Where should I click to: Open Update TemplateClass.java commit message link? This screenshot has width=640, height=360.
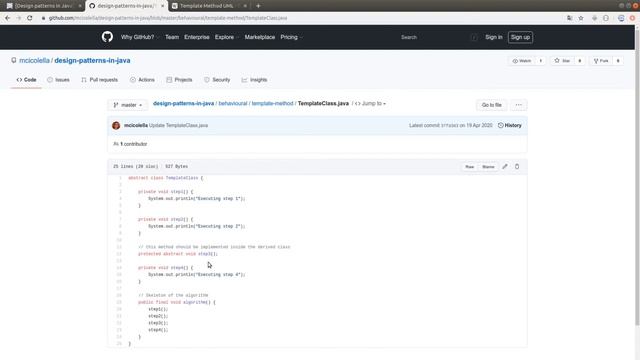(x=178, y=125)
